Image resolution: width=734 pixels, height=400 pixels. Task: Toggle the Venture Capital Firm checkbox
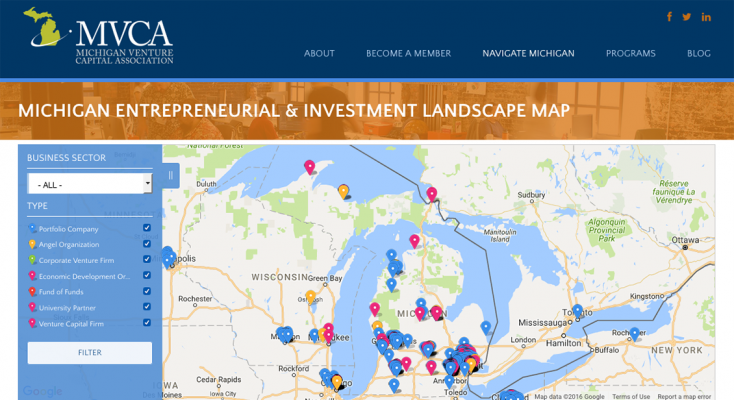[x=147, y=322]
